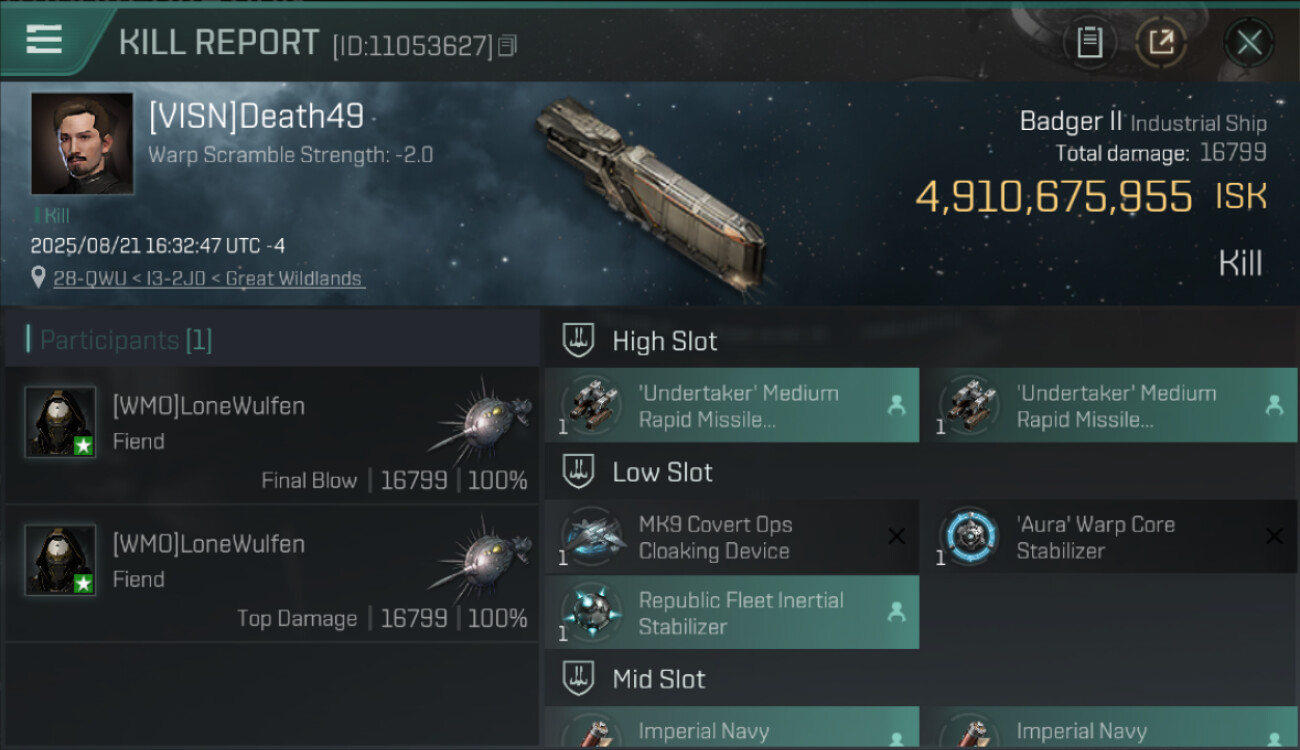The height and width of the screenshot is (750, 1300).
Task: Click the Participants [1] header
Action: 126,340
